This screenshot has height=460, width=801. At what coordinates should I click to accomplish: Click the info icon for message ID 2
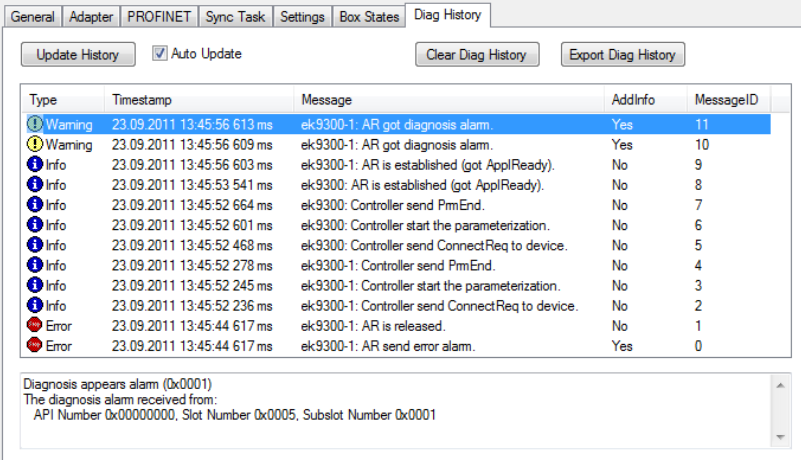(x=35, y=305)
